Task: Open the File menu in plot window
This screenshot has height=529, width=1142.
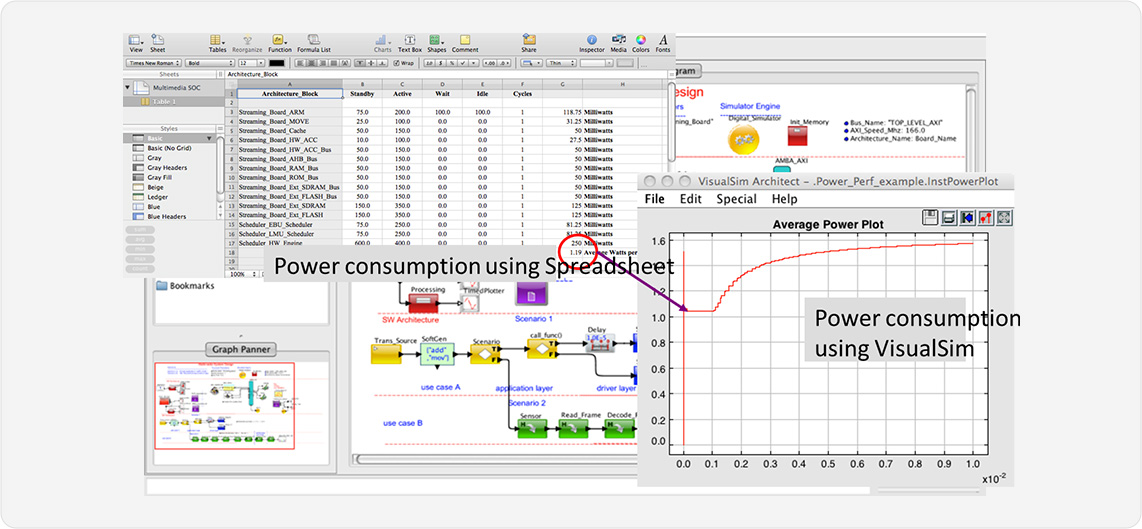Action: (654, 199)
